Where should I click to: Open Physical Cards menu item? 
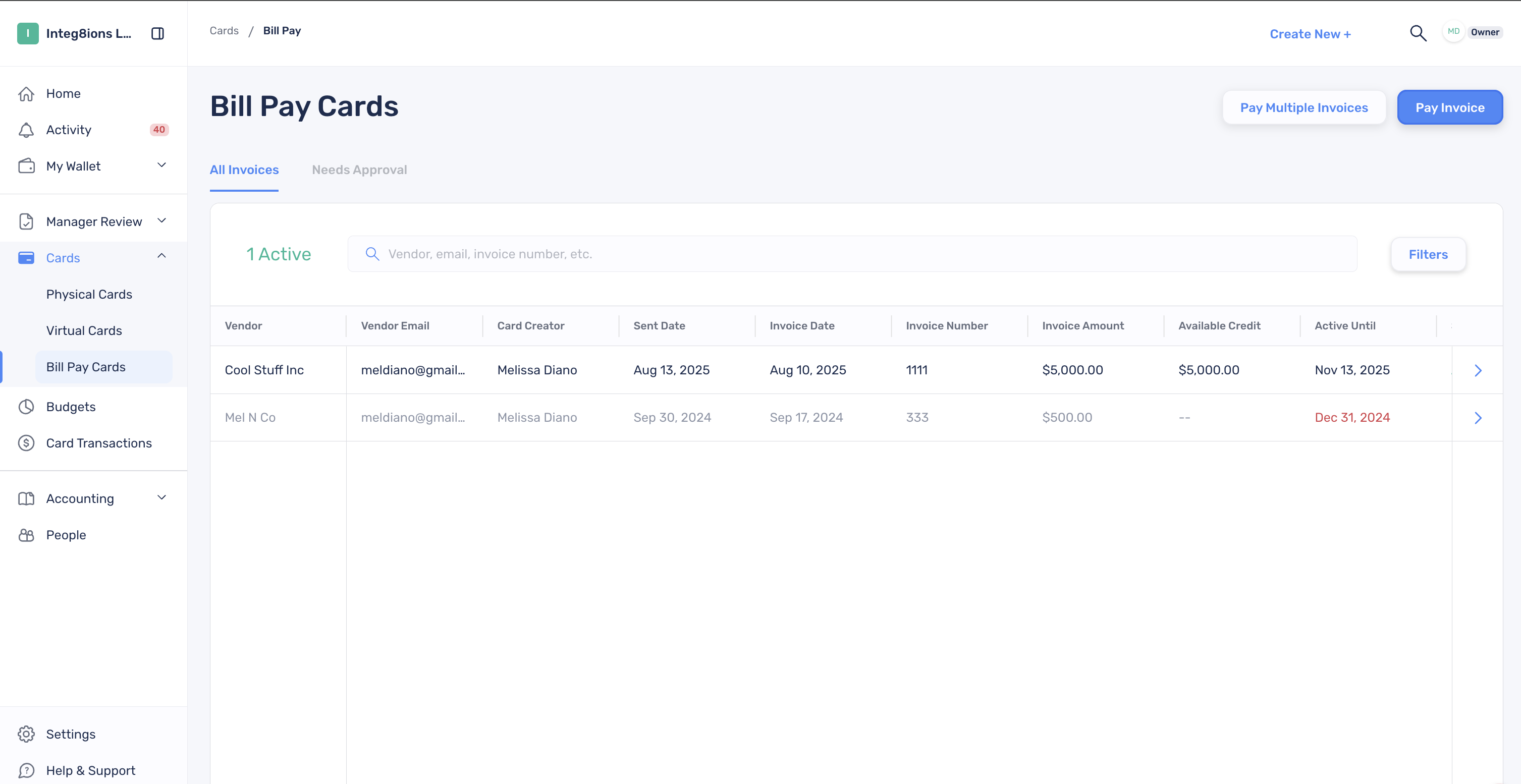click(89, 294)
